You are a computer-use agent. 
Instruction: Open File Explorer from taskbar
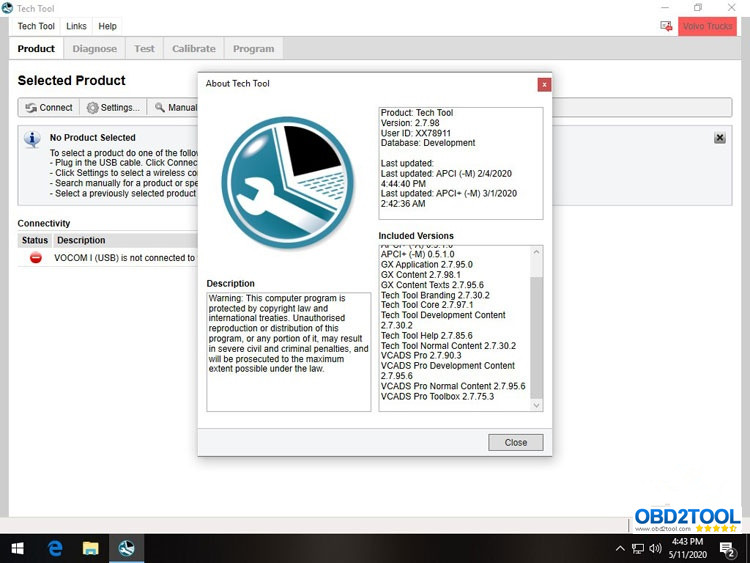90,549
